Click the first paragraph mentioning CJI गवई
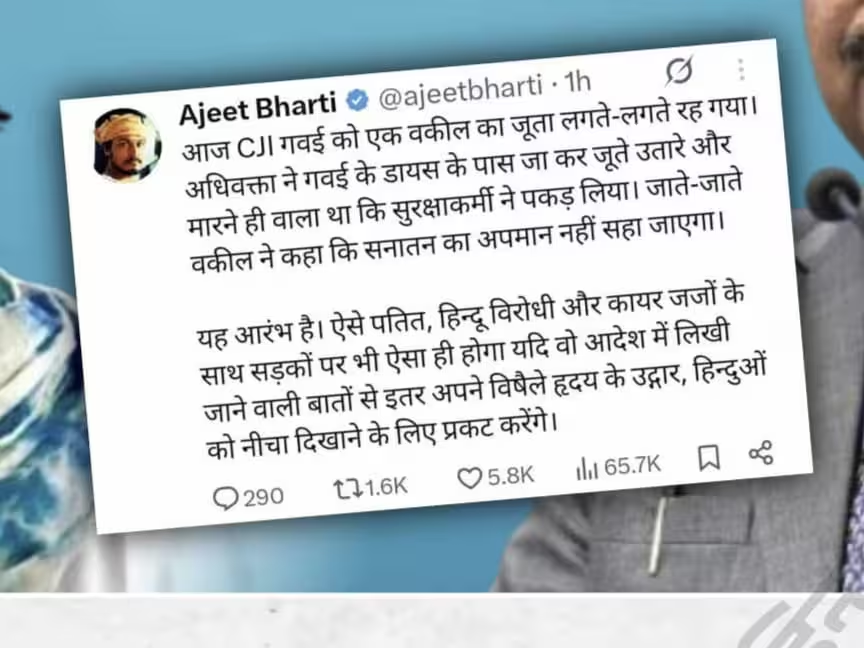864x648 pixels. (466, 187)
